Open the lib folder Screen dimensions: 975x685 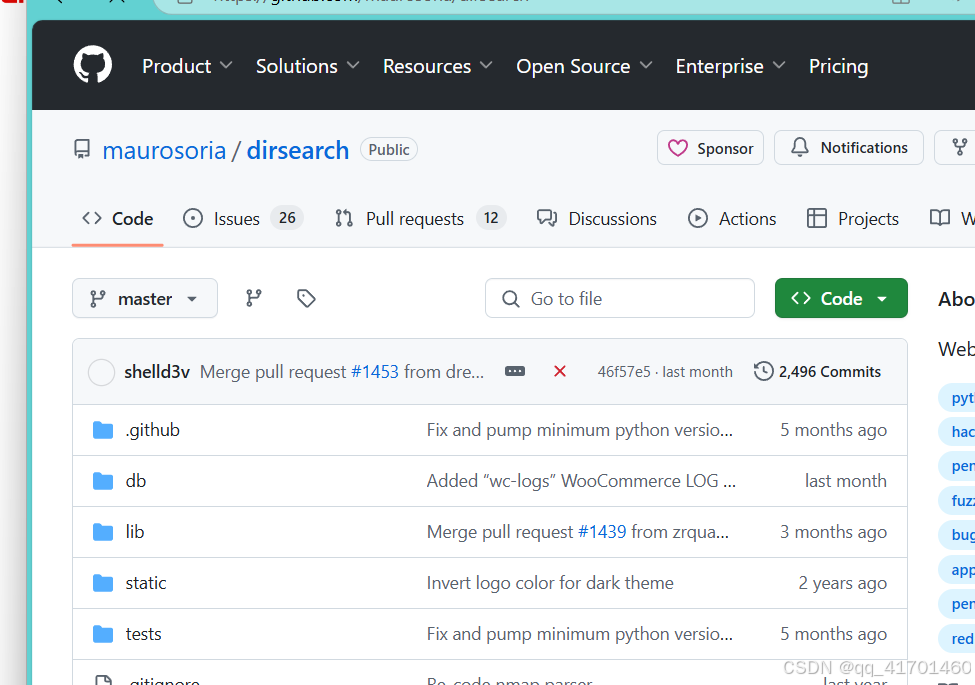[134, 532]
